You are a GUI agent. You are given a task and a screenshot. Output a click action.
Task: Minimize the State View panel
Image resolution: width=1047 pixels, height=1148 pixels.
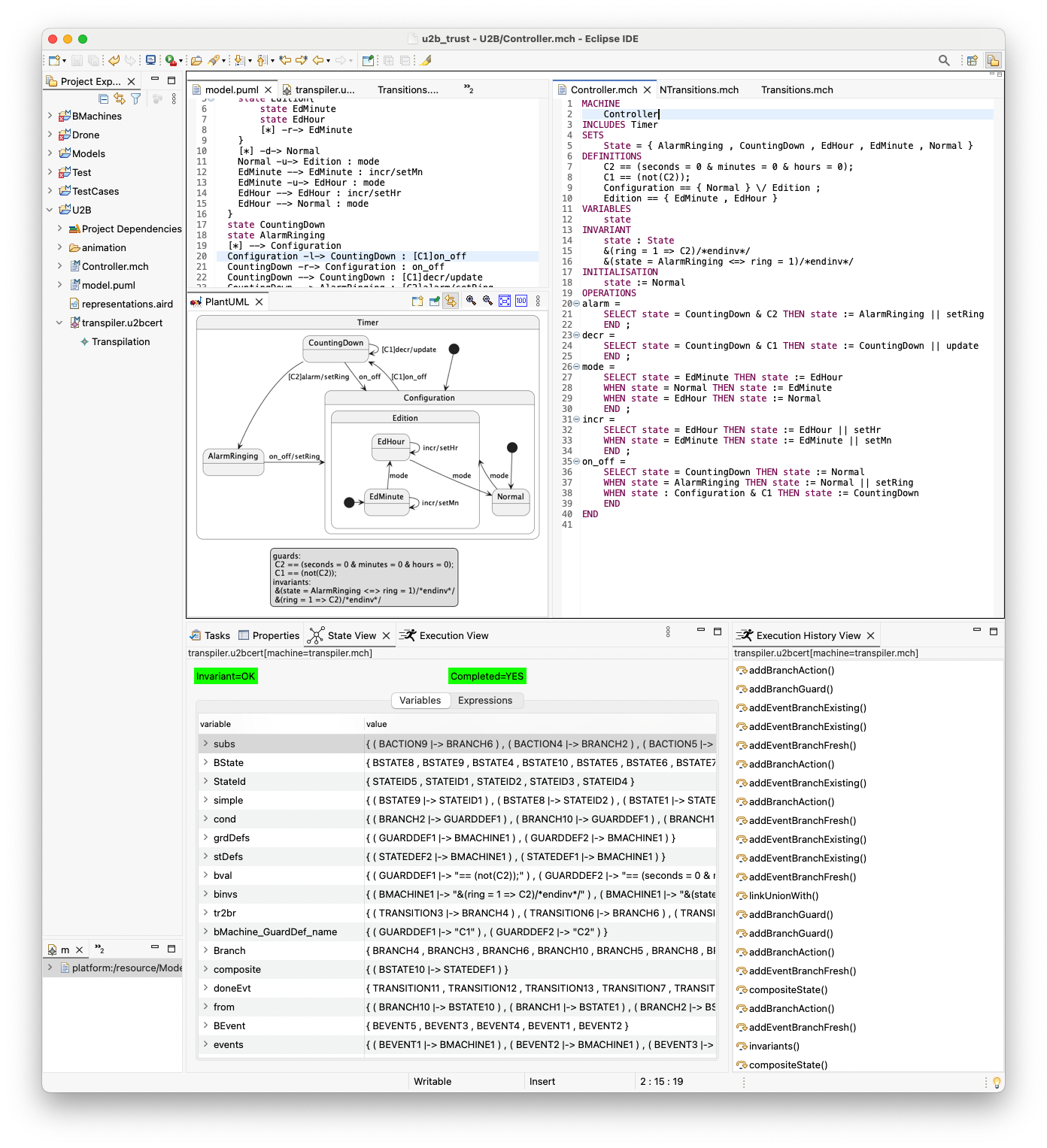point(701,630)
